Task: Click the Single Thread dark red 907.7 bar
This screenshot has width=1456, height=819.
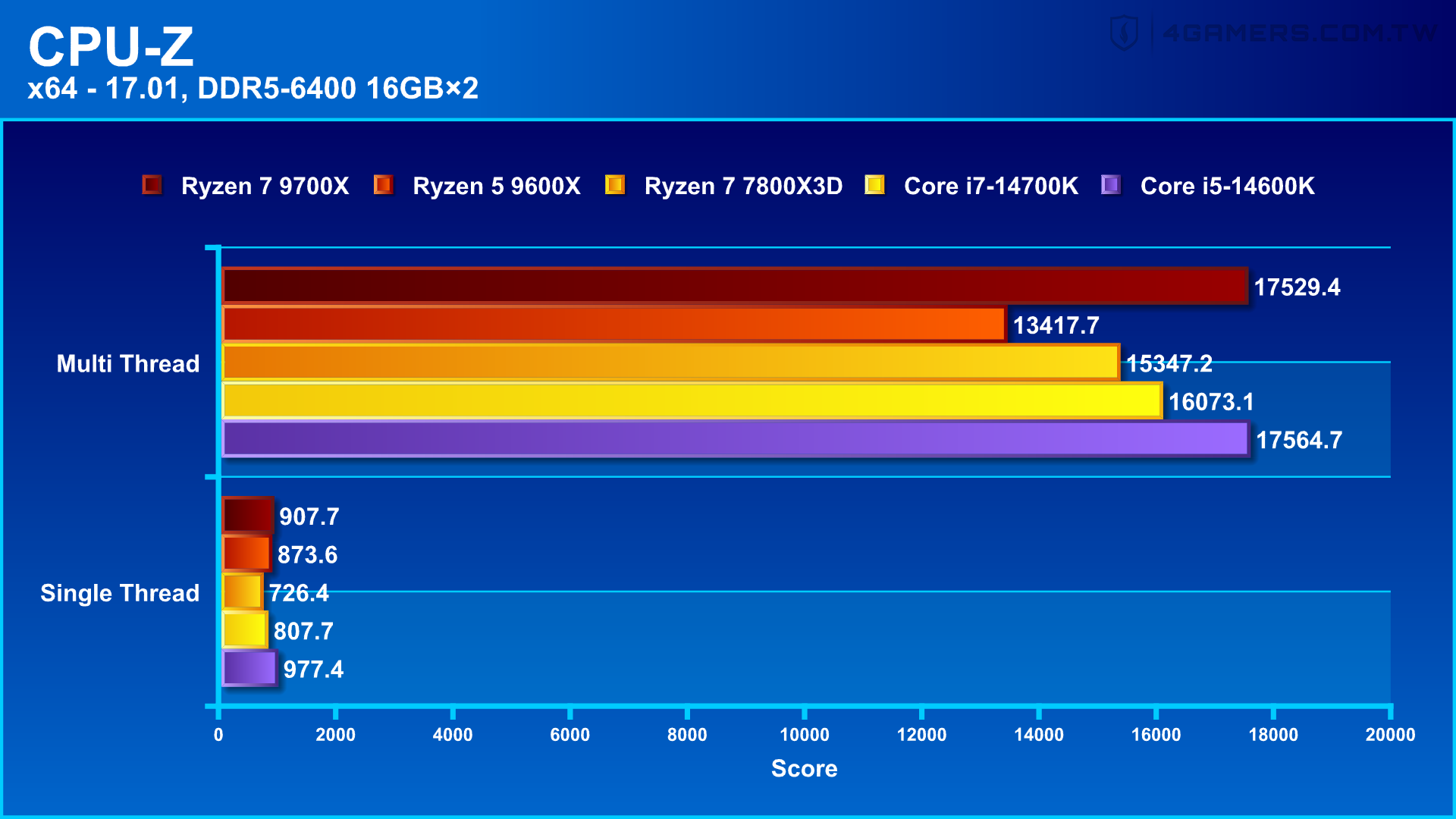Action: (x=247, y=515)
